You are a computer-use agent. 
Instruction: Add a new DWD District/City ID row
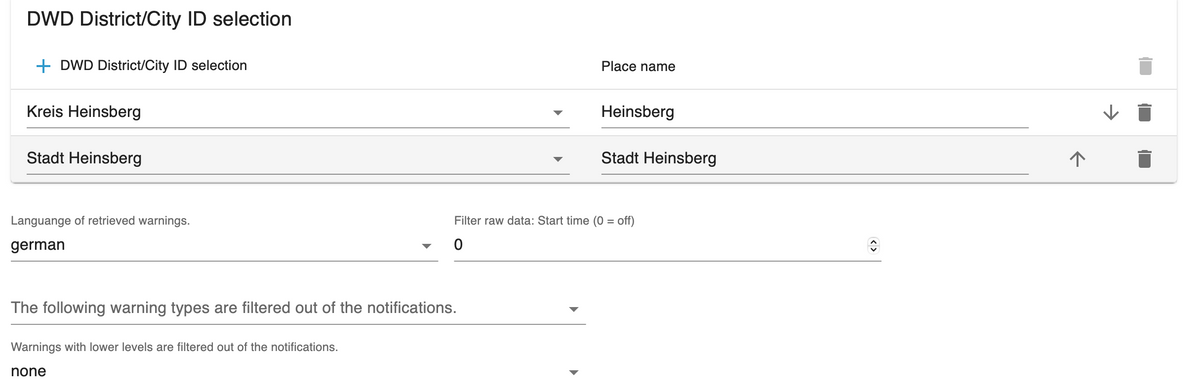click(44, 66)
